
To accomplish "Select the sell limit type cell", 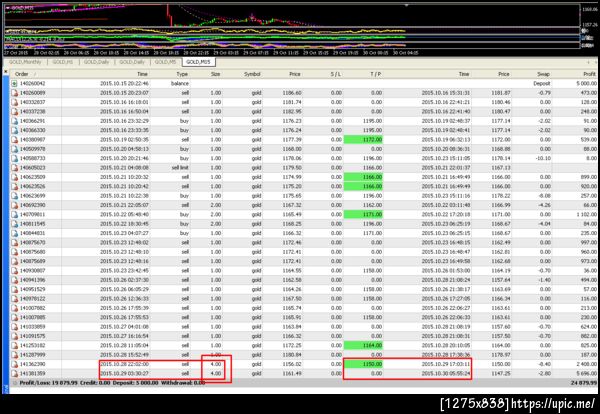I will point(180,168).
